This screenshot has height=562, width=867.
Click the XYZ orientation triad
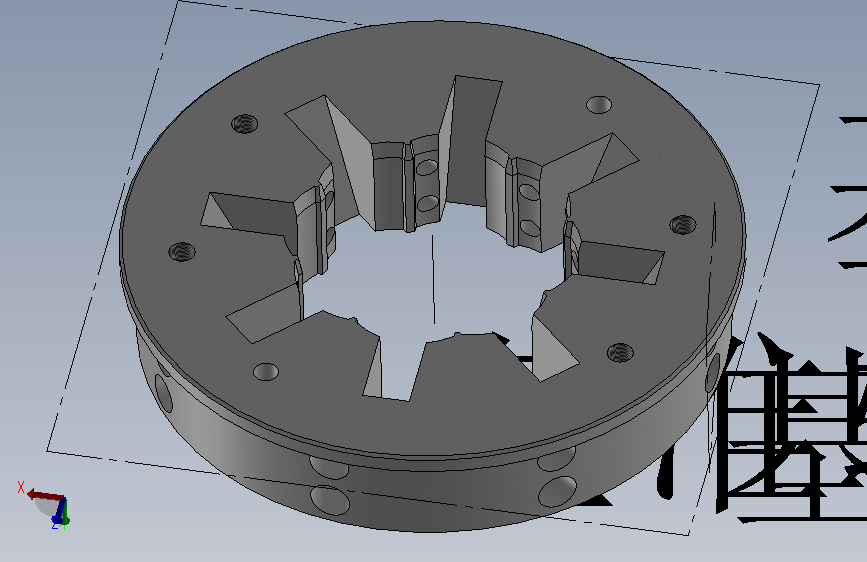pos(45,506)
